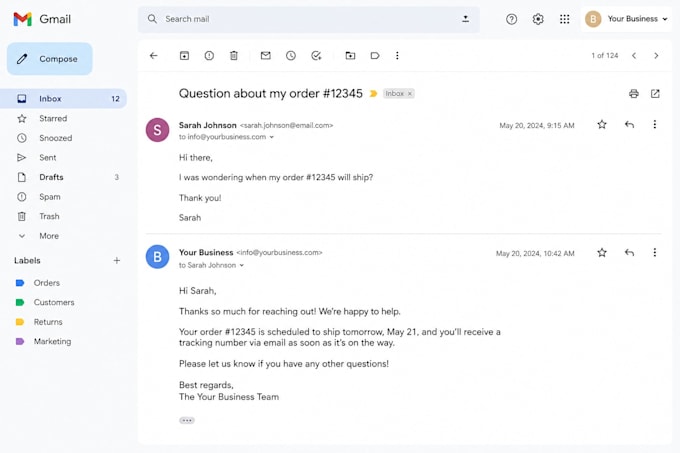Archive the open conversation

coord(184,55)
